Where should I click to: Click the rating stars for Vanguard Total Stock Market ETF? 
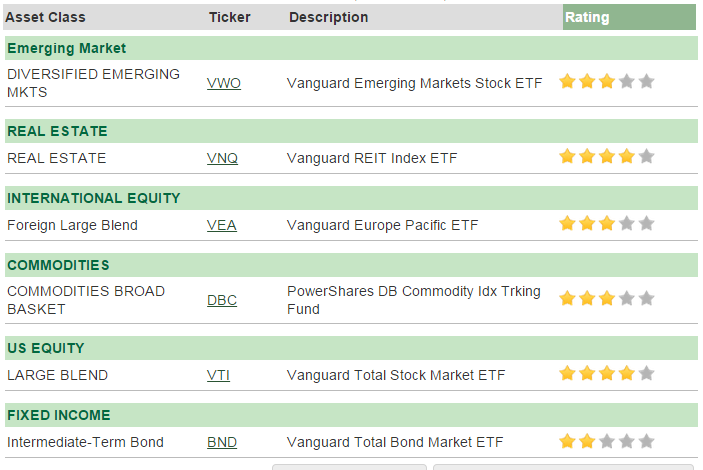(x=607, y=373)
